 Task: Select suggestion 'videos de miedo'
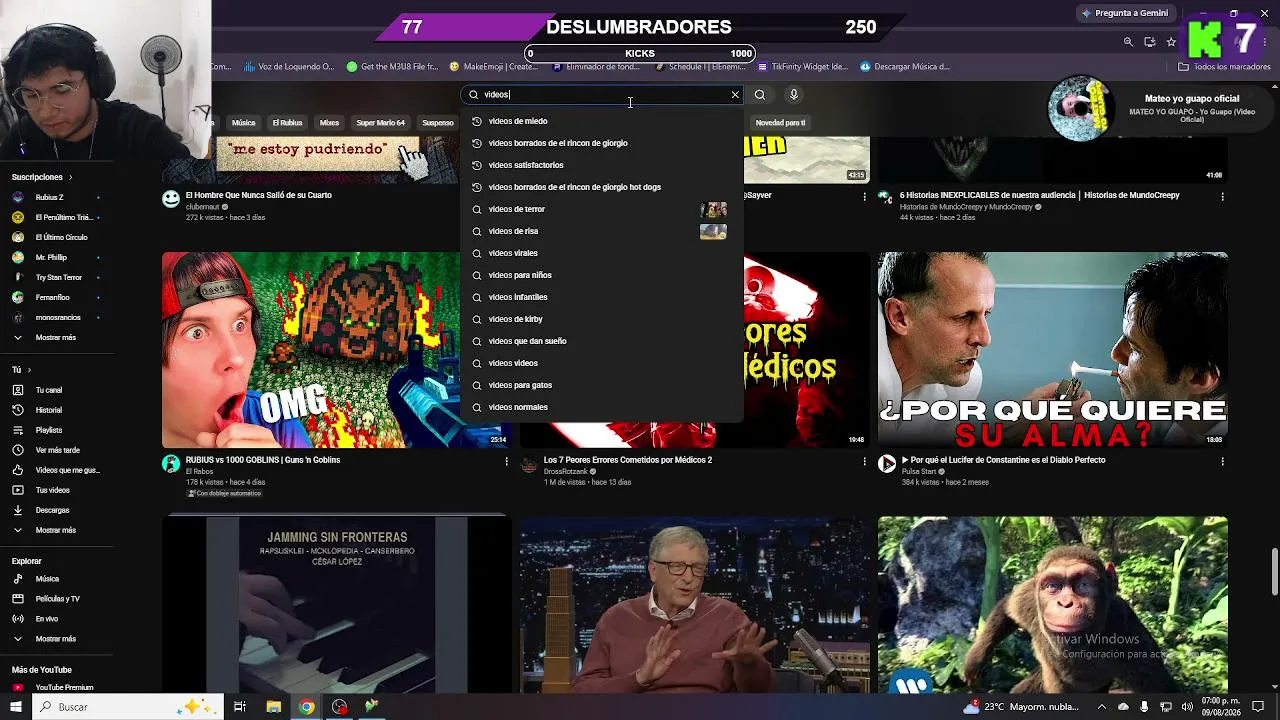click(601, 121)
